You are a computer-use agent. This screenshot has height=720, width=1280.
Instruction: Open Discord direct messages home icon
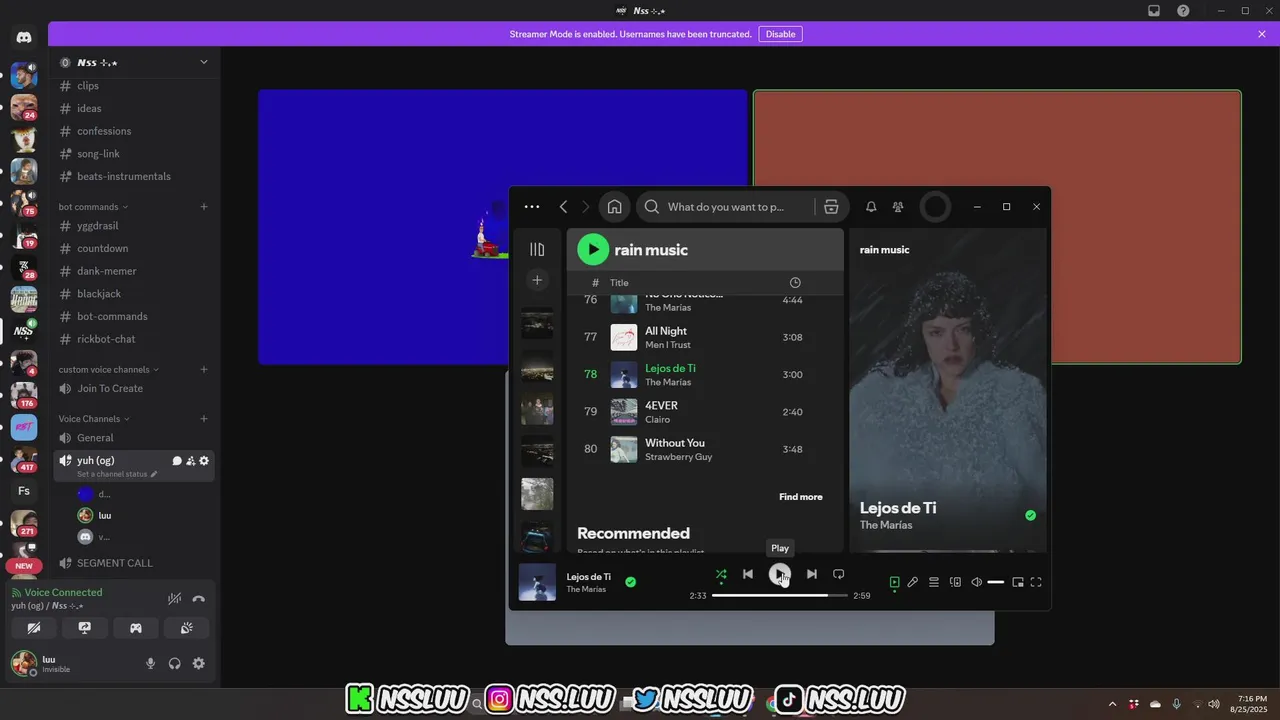pyautogui.click(x=24, y=37)
